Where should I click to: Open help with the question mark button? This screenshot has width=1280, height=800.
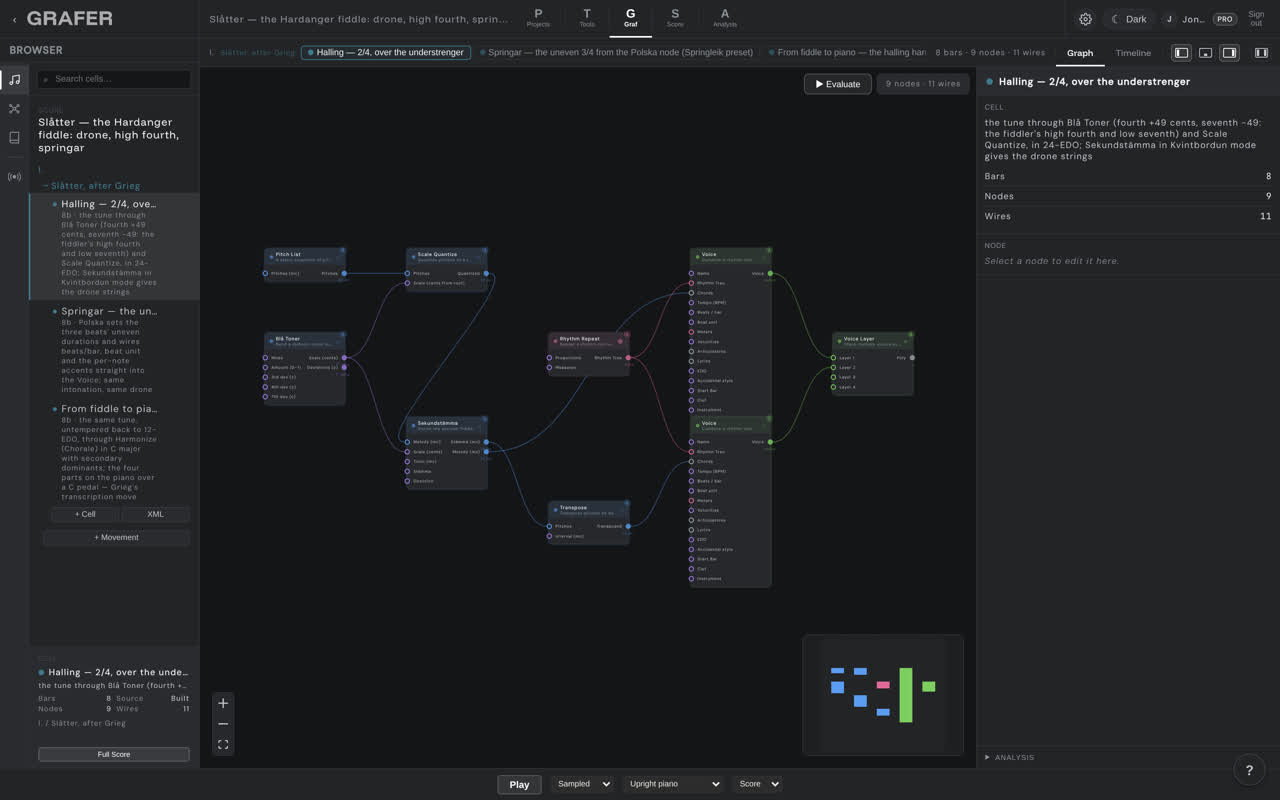pyautogui.click(x=1249, y=769)
